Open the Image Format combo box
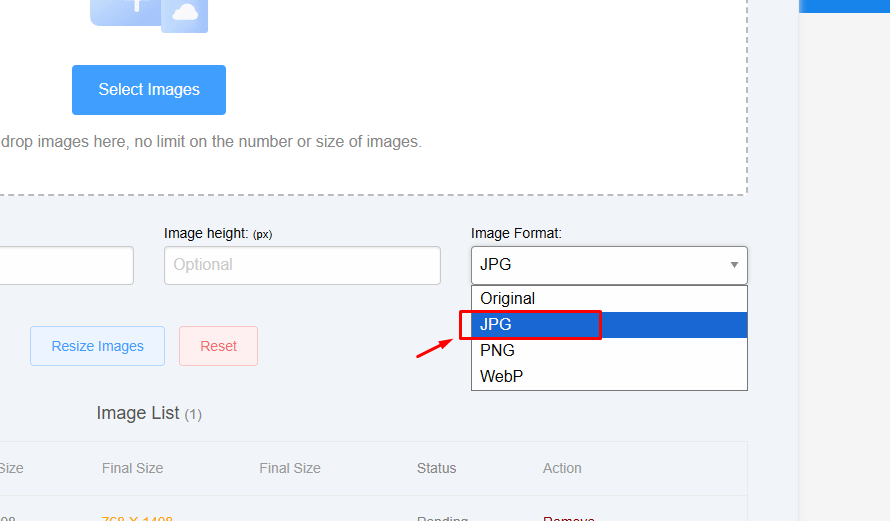 click(608, 265)
